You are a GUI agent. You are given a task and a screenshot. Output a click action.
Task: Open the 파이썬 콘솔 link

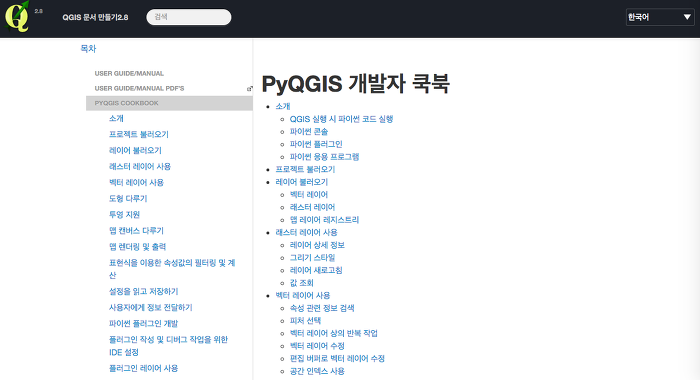point(309,132)
